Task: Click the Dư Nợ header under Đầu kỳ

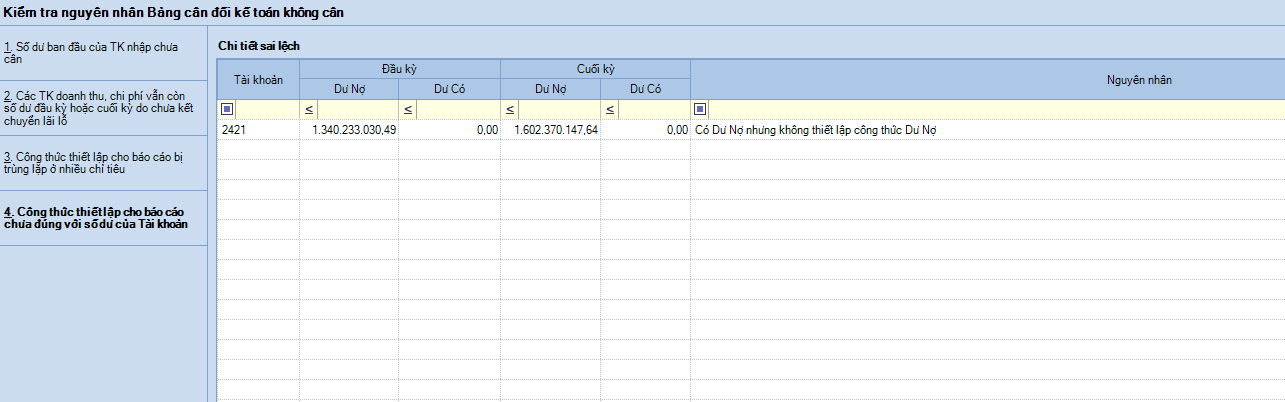Action: [x=348, y=89]
